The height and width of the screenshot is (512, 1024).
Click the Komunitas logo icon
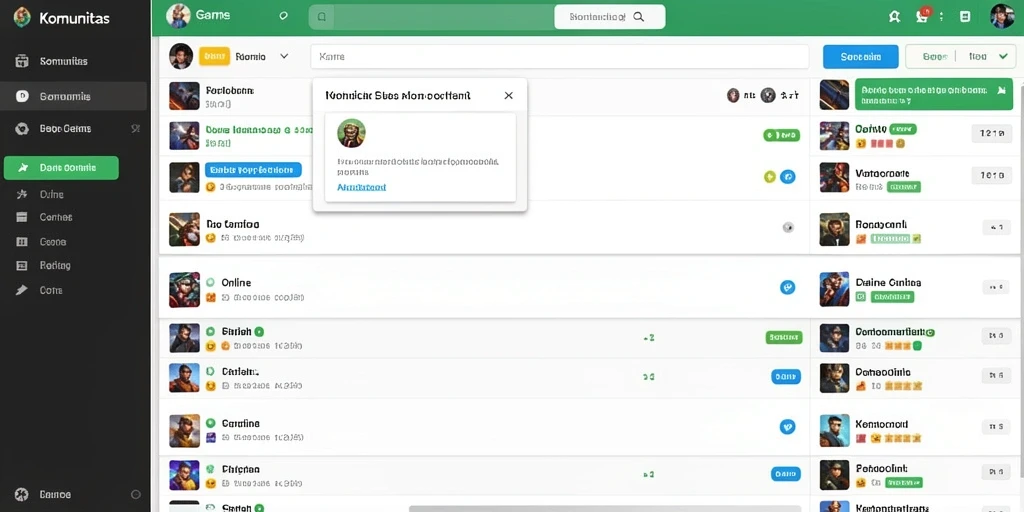[22, 18]
